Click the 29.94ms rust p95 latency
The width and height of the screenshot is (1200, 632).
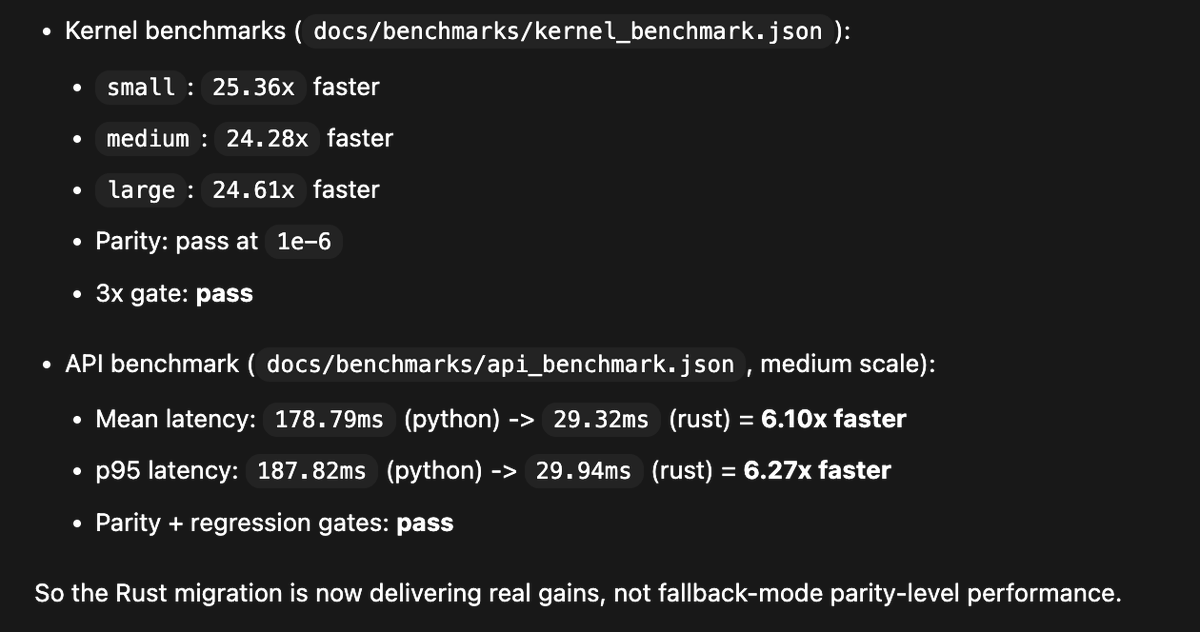583,471
